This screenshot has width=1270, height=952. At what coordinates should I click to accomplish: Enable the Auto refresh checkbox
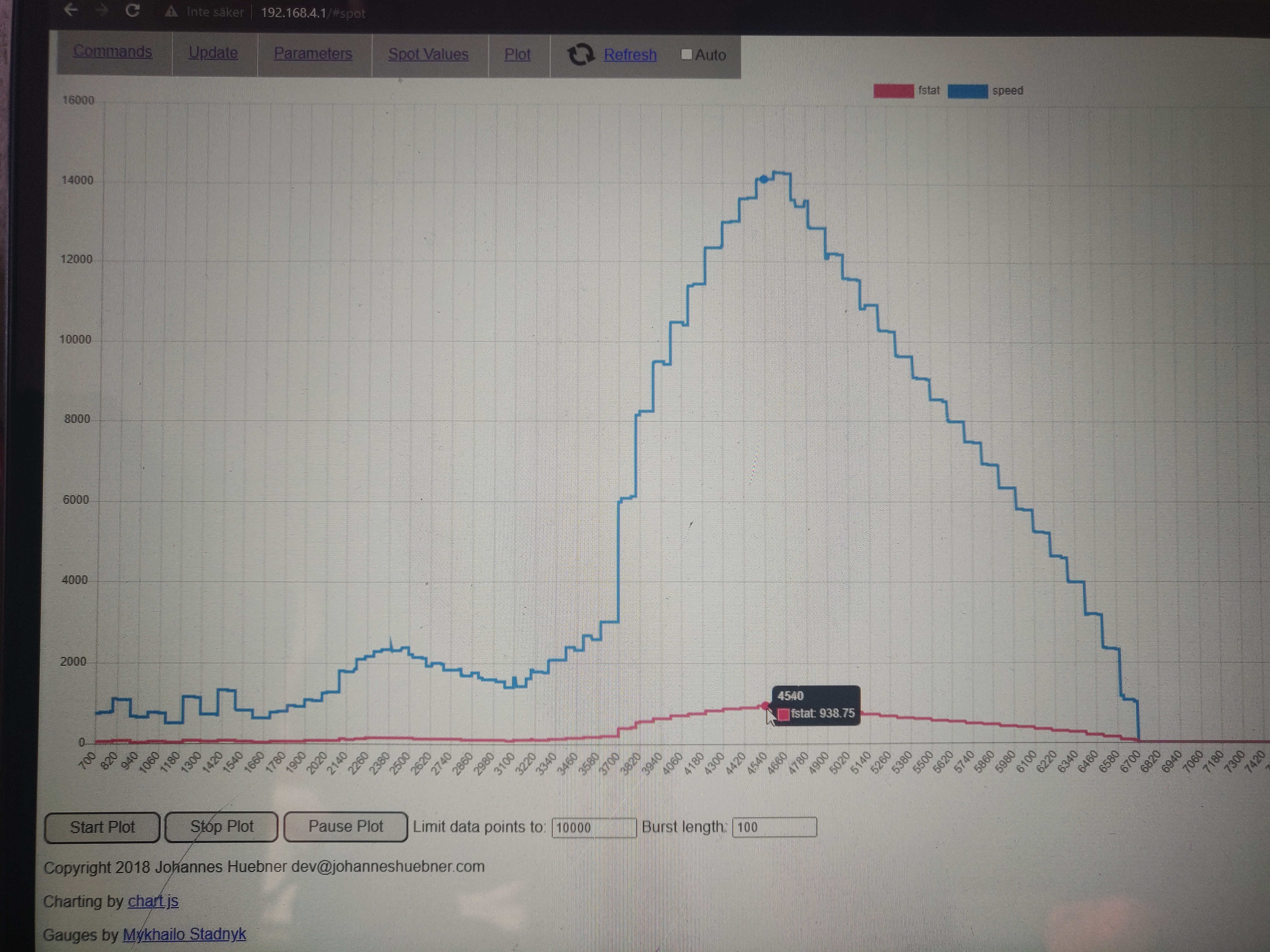point(686,55)
